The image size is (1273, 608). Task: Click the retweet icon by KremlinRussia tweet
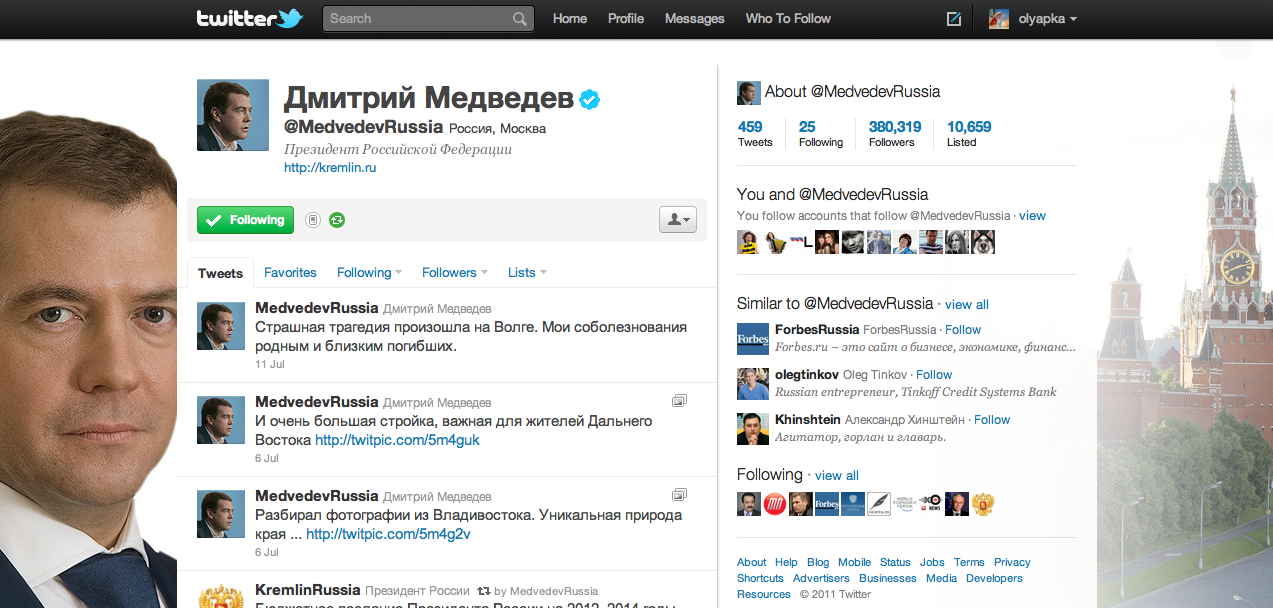[x=484, y=591]
